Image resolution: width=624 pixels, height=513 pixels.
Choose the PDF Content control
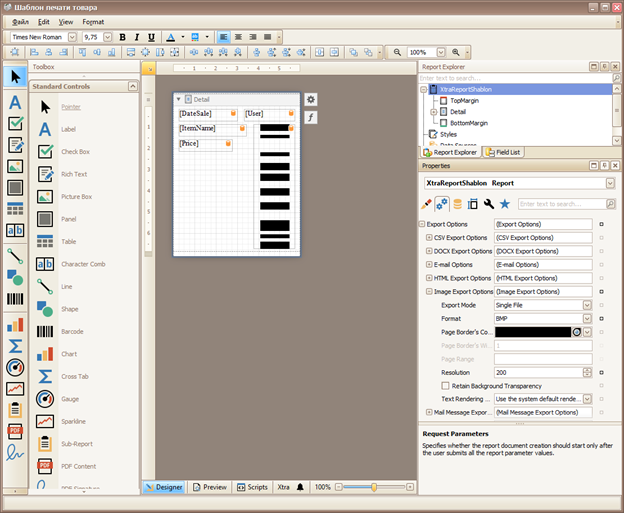[x=78, y=466]
